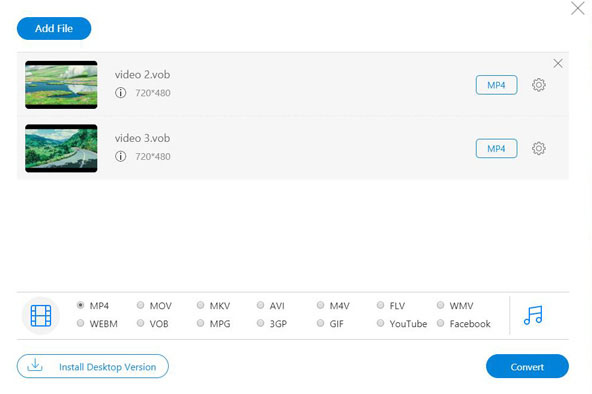Viewport: 592px width, 394px height.
Task: Click download icon in Install Desktop Version
Action: (35, 365)
